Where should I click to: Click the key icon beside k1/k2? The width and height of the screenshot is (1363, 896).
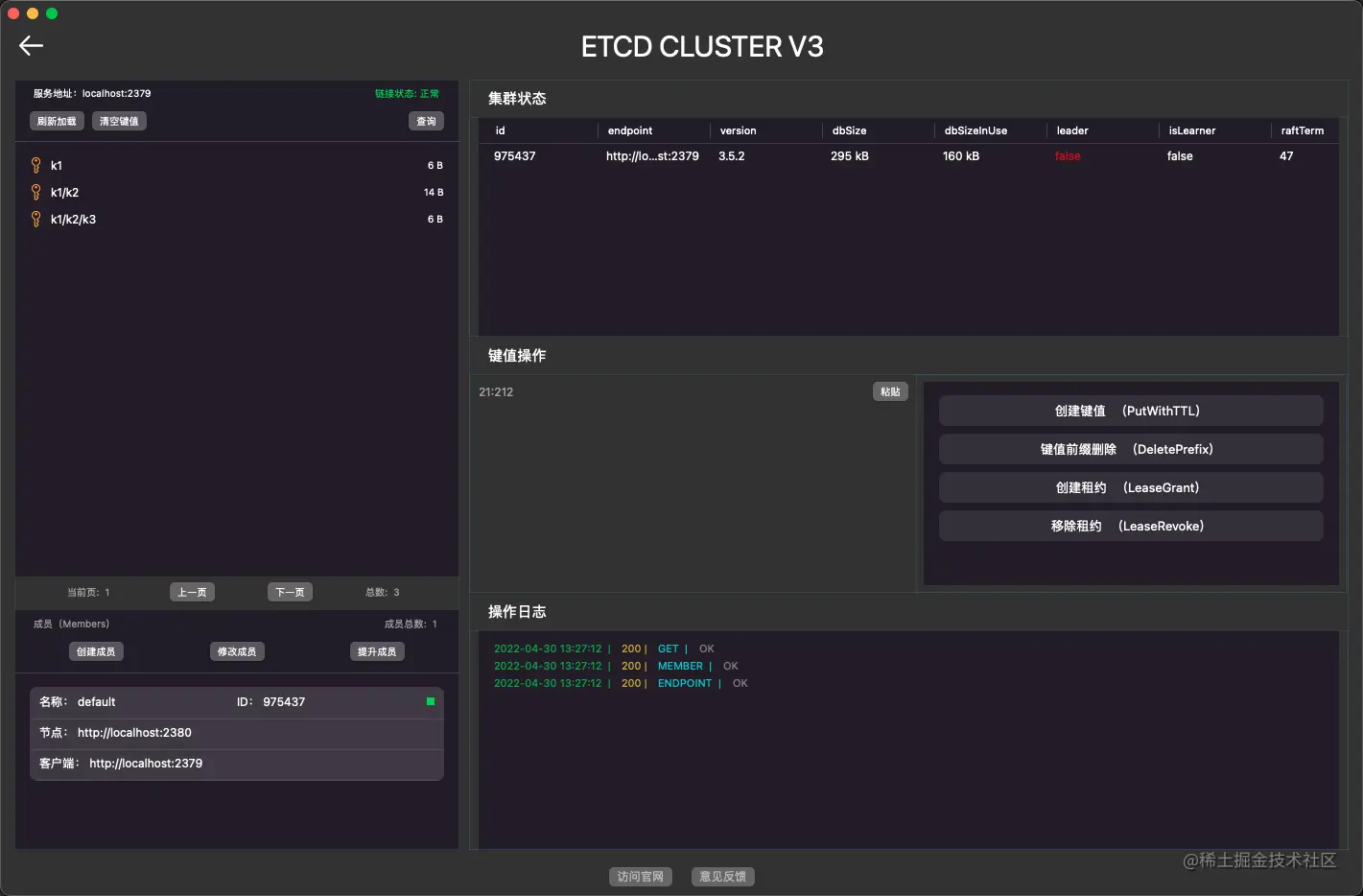point(35,192)
